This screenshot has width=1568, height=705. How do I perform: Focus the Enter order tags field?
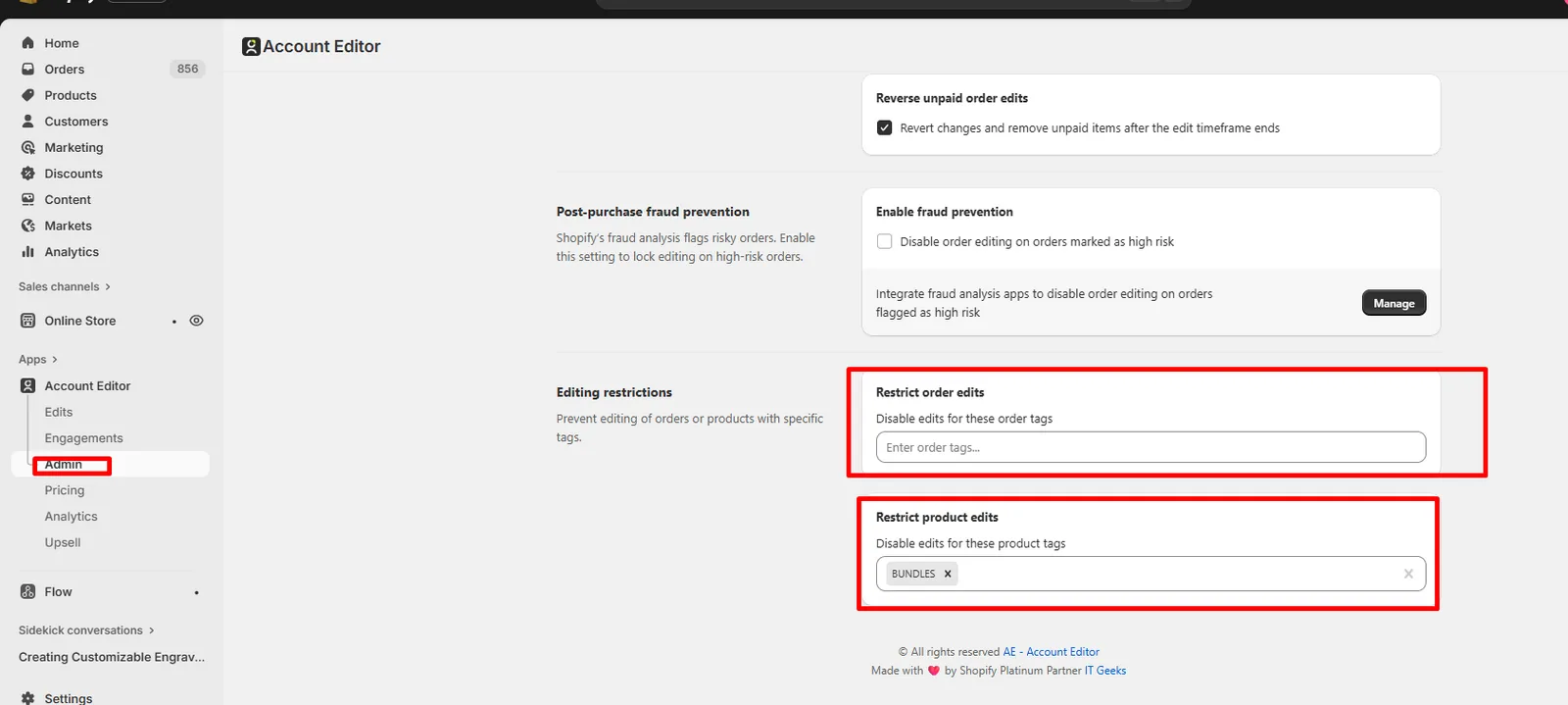pos(1151,447)
